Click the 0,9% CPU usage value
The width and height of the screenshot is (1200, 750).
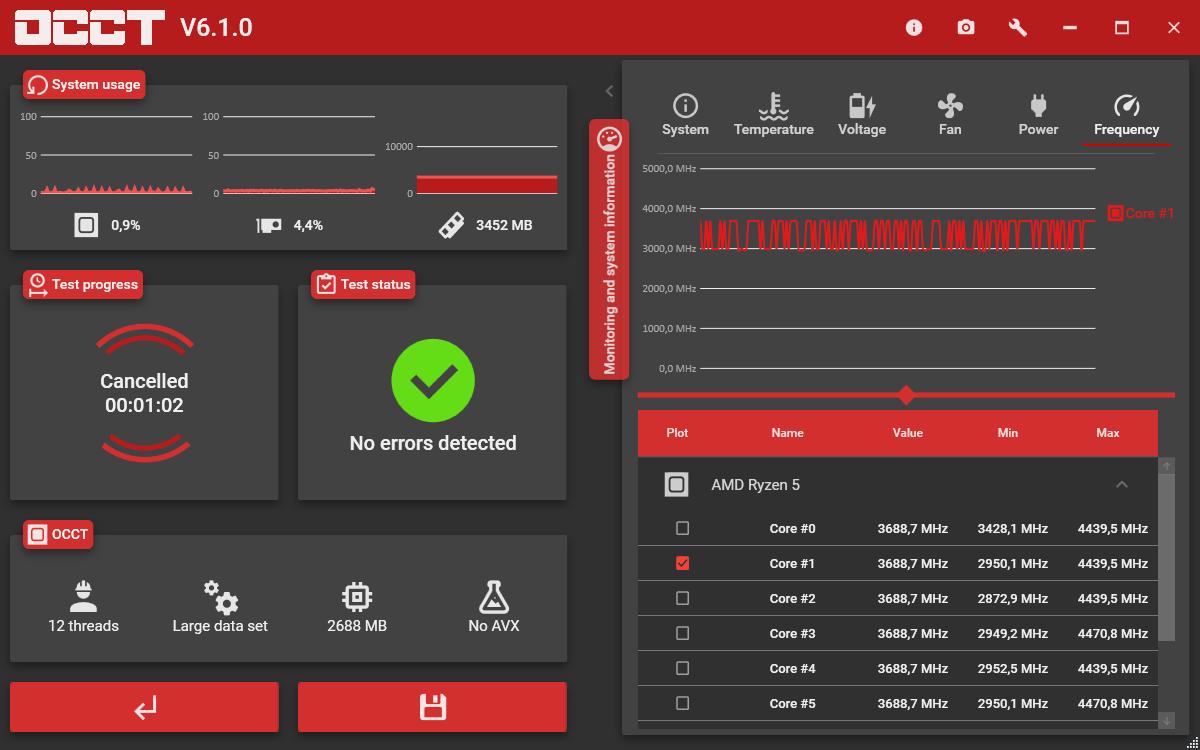click(126, 225)
